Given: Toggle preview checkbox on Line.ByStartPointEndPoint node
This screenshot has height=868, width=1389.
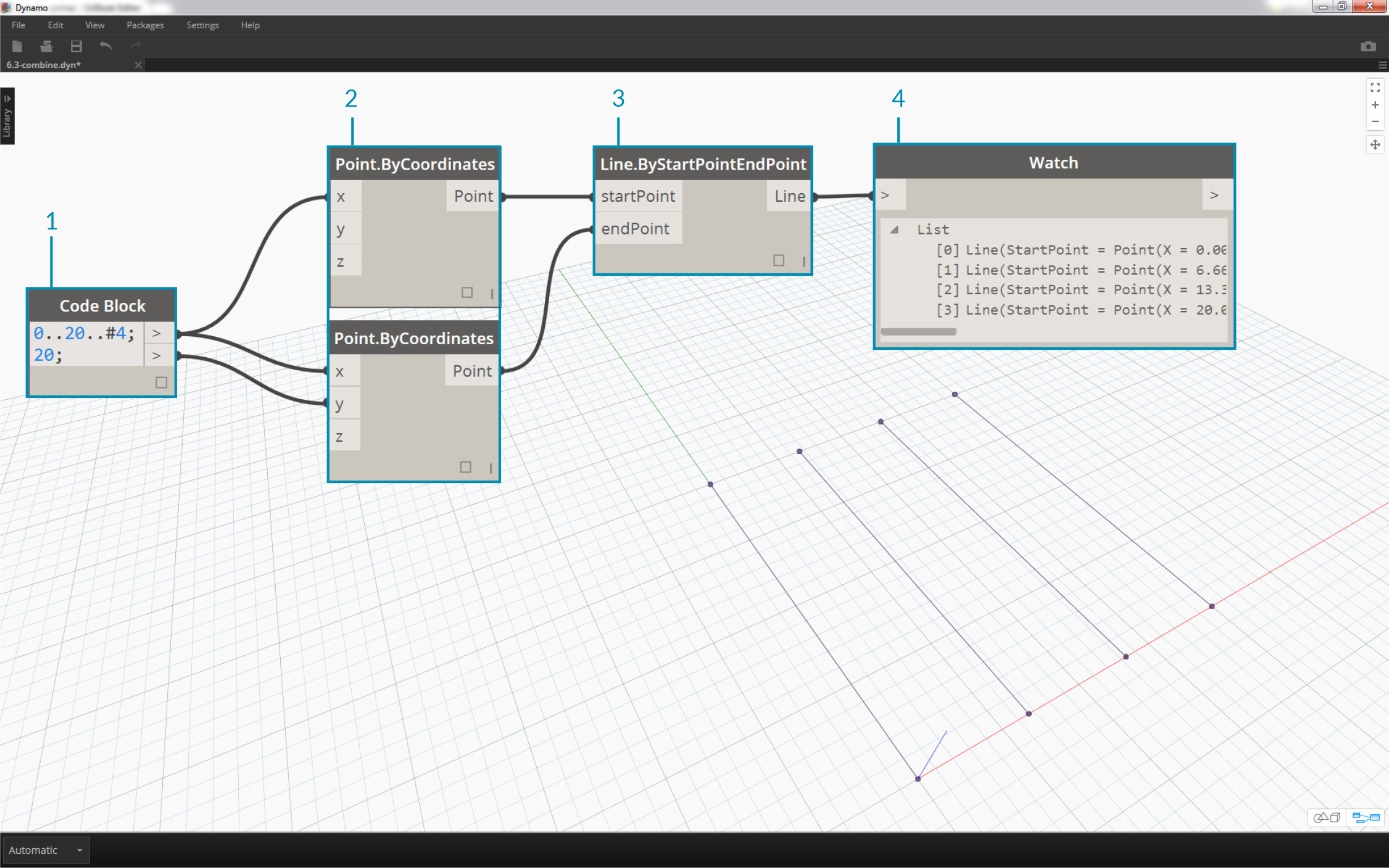Looking at the screenshot, I should coord(779,260).
